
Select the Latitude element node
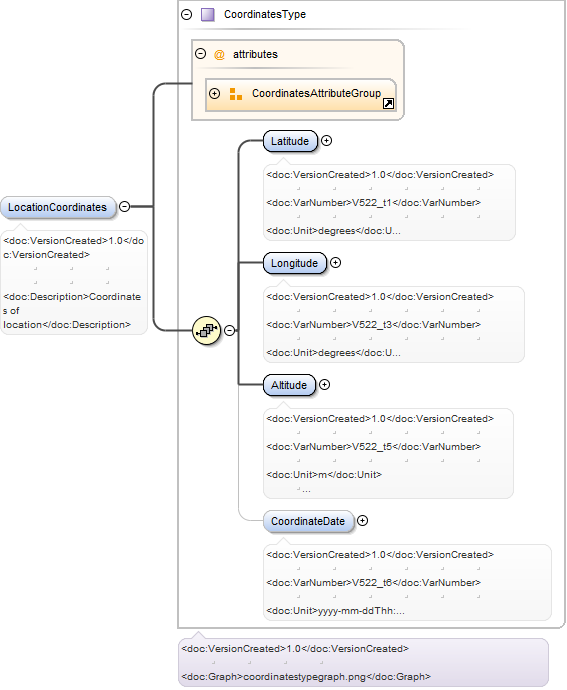point(290,141)
